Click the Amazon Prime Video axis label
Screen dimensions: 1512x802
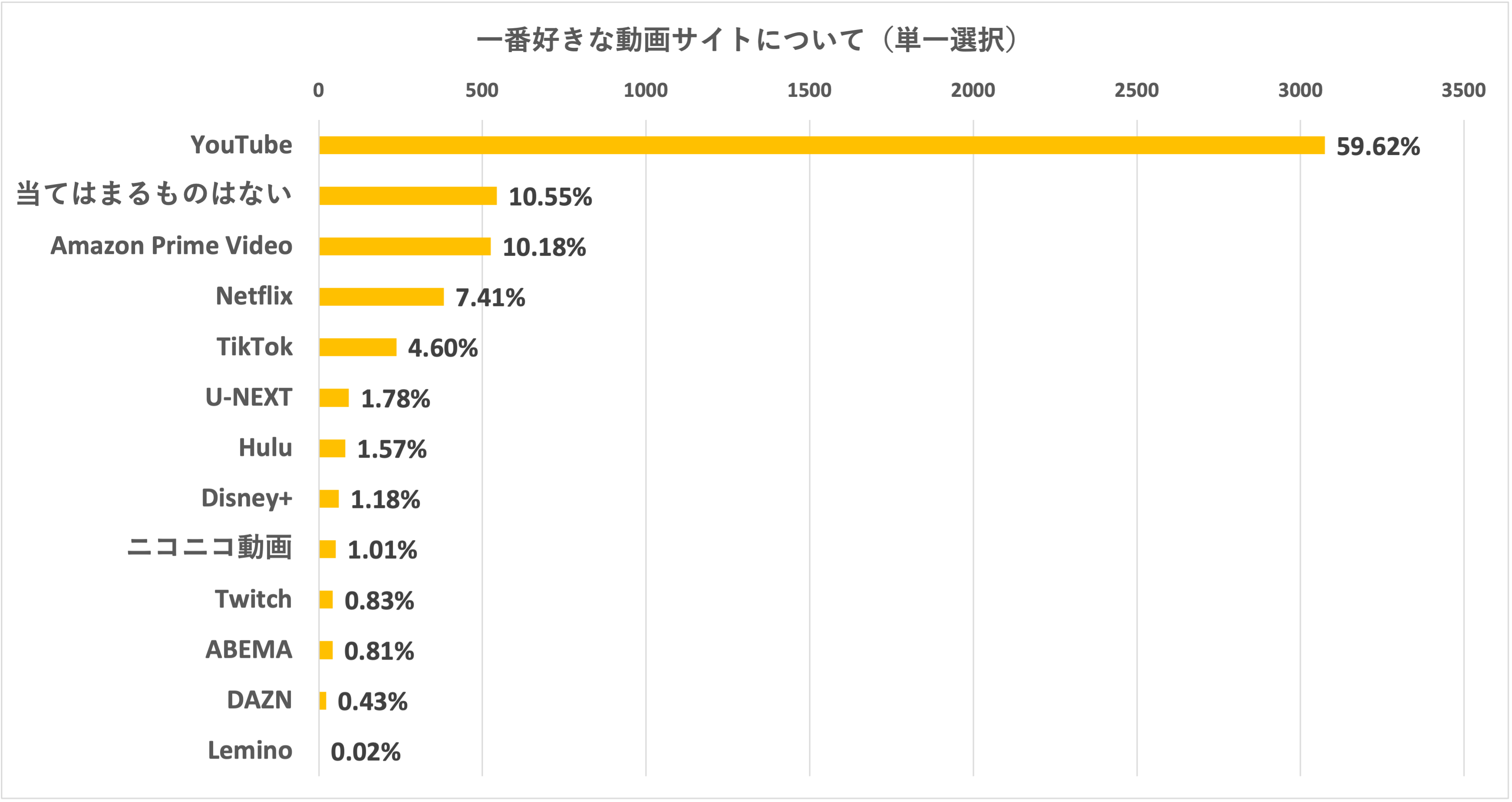click(171, 245)
